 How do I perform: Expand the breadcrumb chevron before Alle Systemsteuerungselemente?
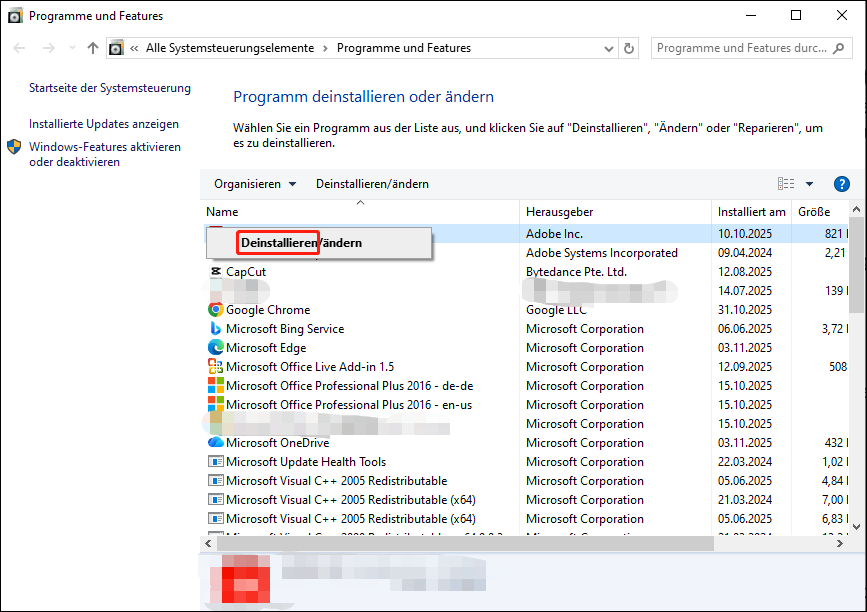coord(134,49)
